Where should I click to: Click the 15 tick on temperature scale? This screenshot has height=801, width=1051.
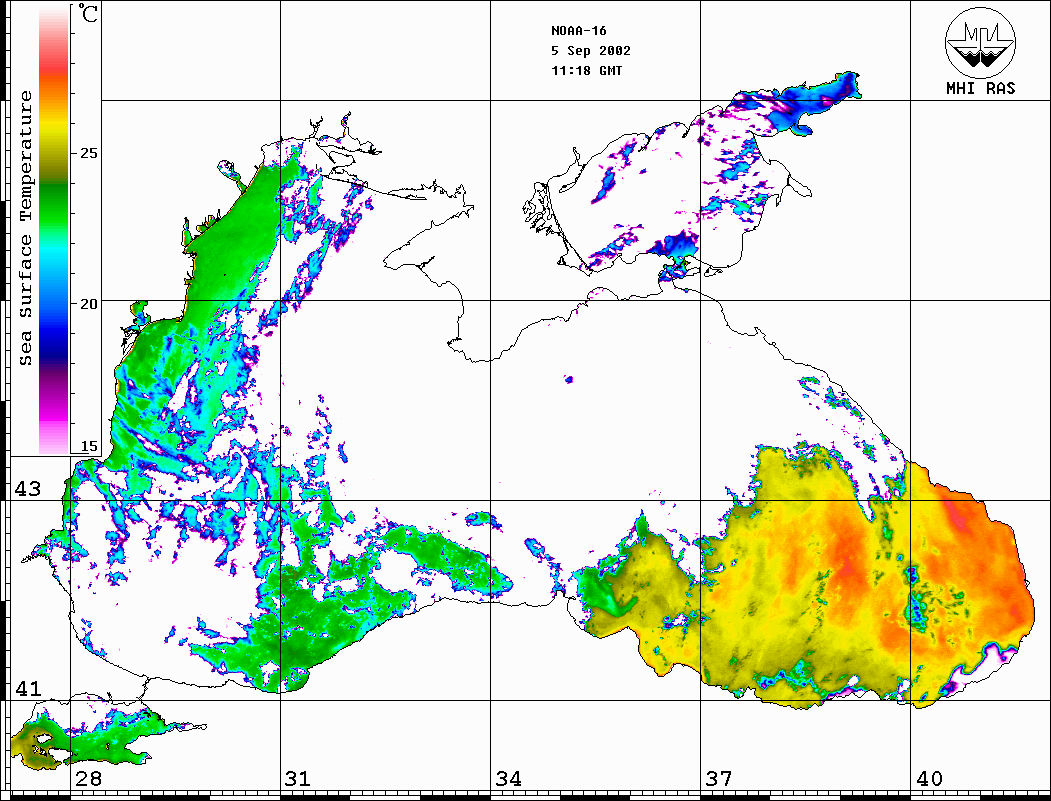[88, 446]
